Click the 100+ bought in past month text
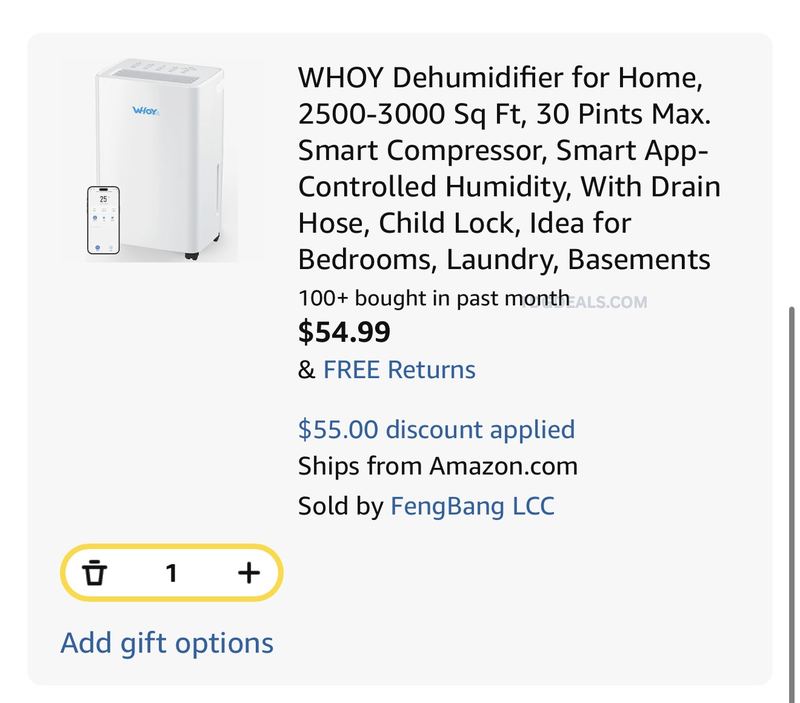This screenshot has height=703, width=800. point(434,298)
